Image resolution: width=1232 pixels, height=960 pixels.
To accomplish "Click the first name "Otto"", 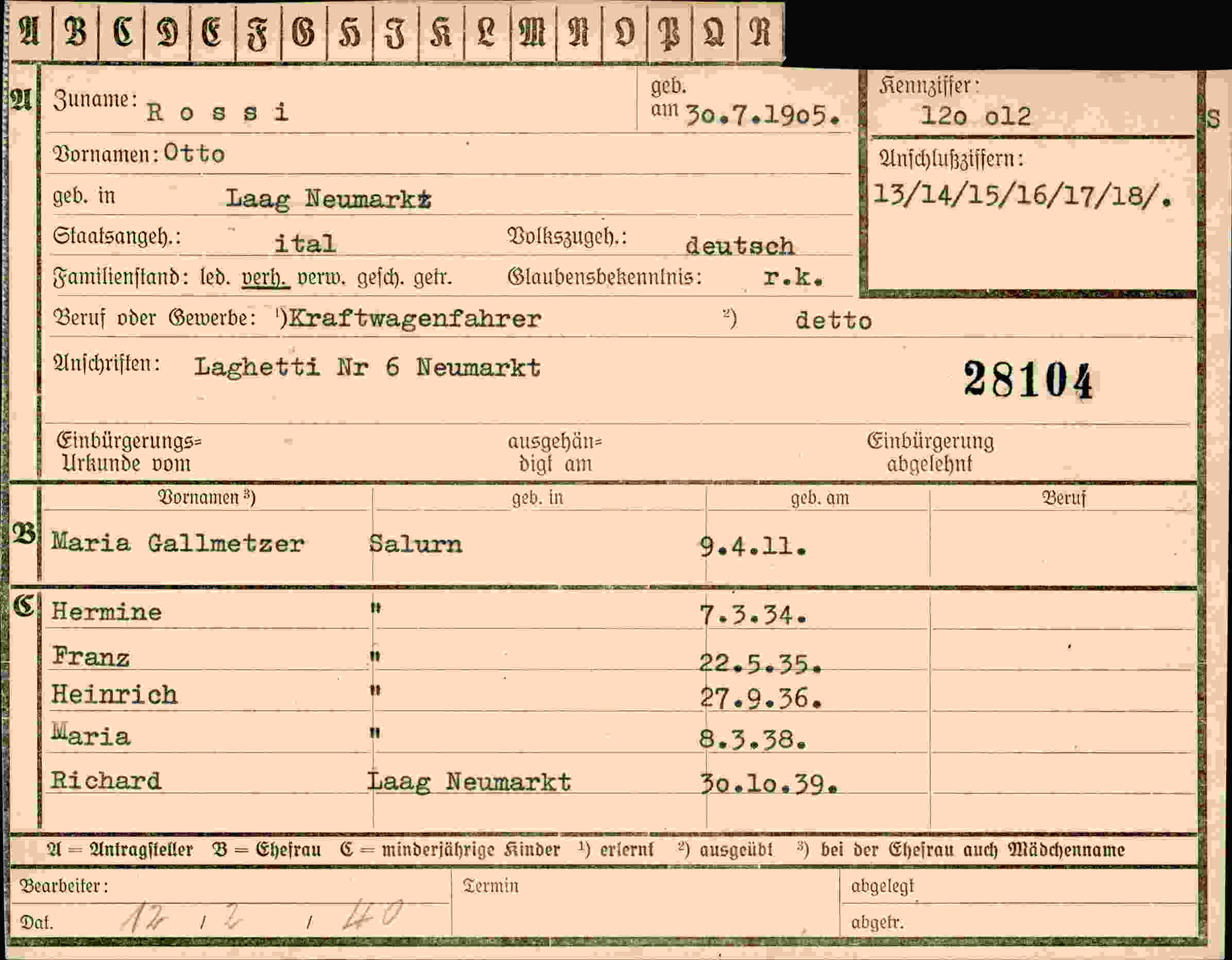I will coord(194,153).
